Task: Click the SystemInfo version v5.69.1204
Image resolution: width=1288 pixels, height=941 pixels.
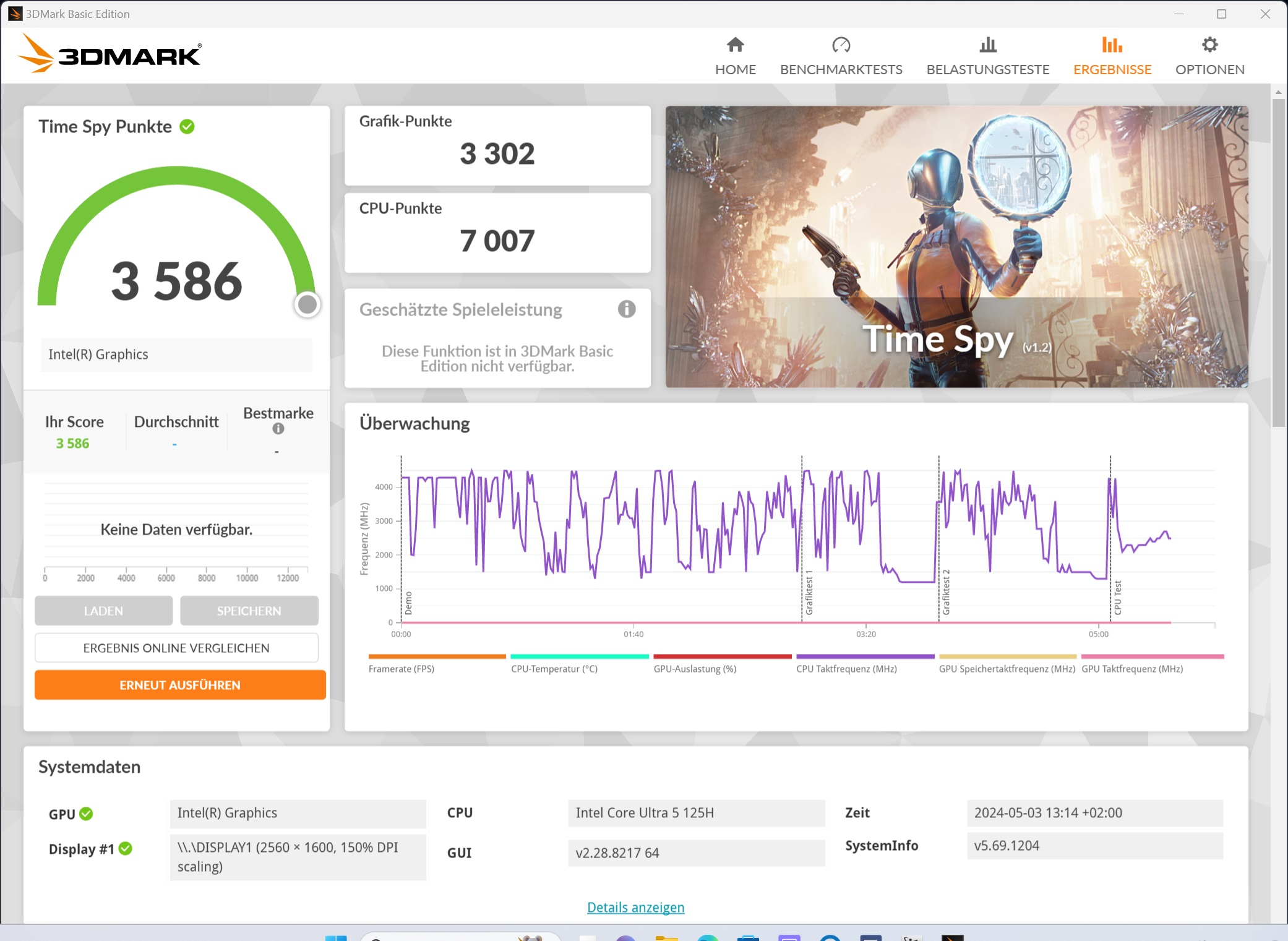Action: (1094, 846)
